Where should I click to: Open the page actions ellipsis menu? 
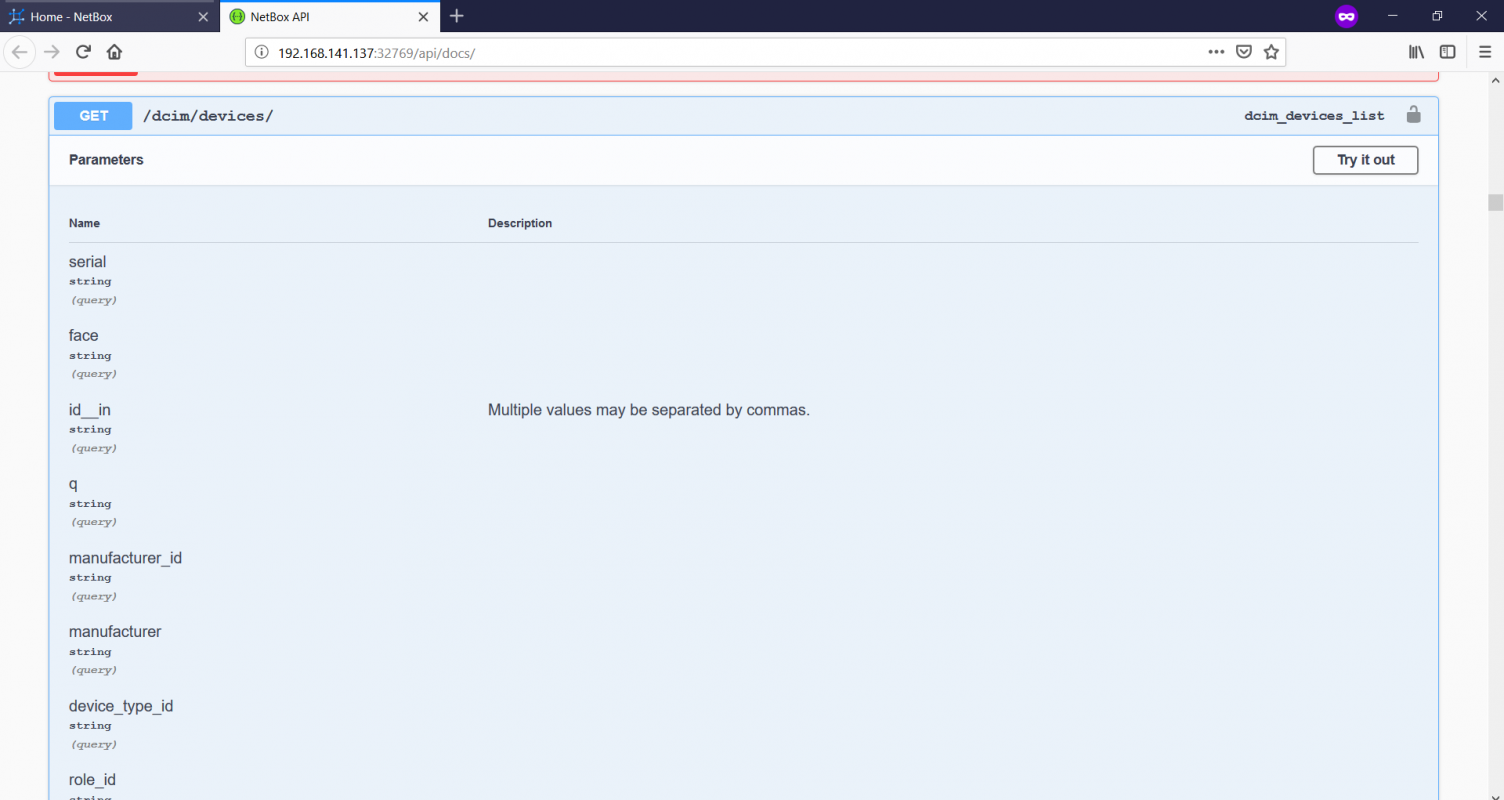(1216, 51)
